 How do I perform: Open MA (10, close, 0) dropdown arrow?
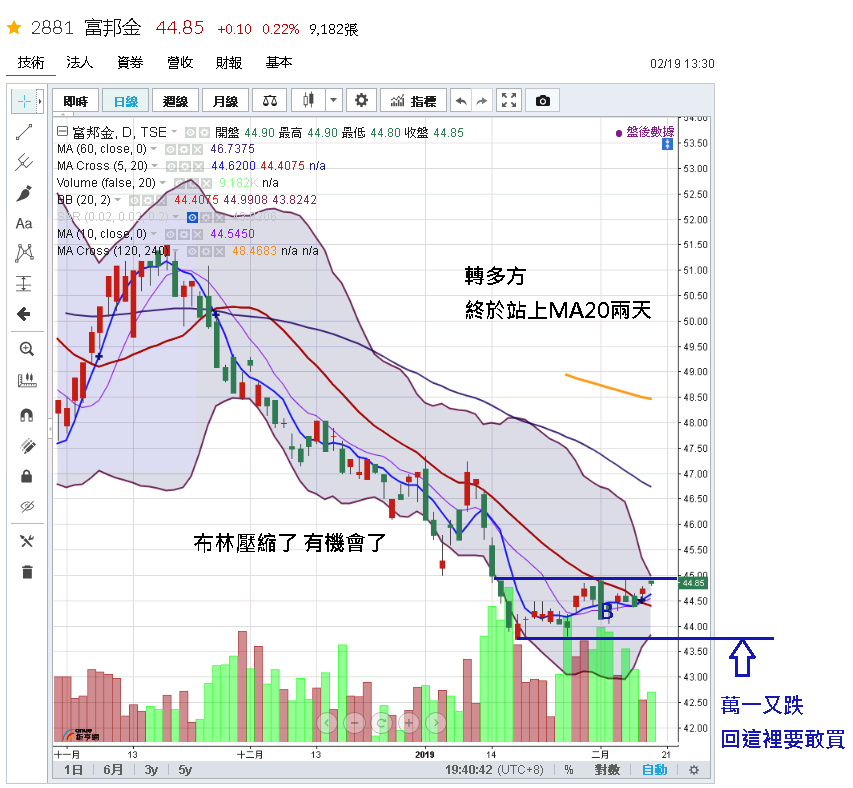(x=154, y=234)
